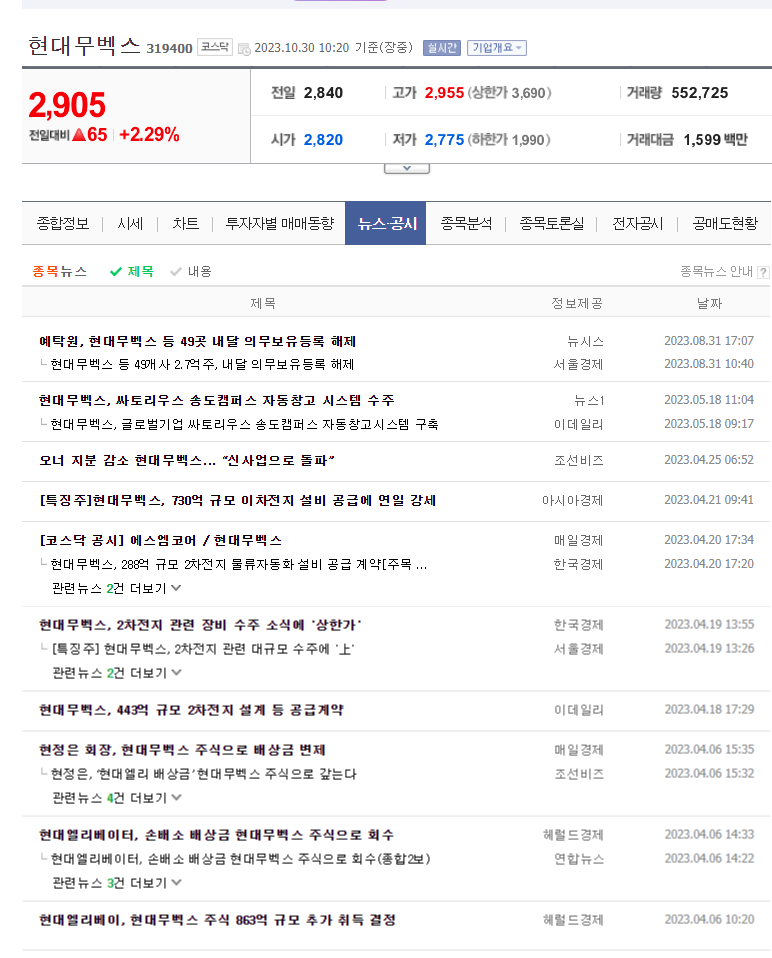Click the 거래대금 value 1,599 백만
This screenshot has width=772, height=958.
(715, 140)
